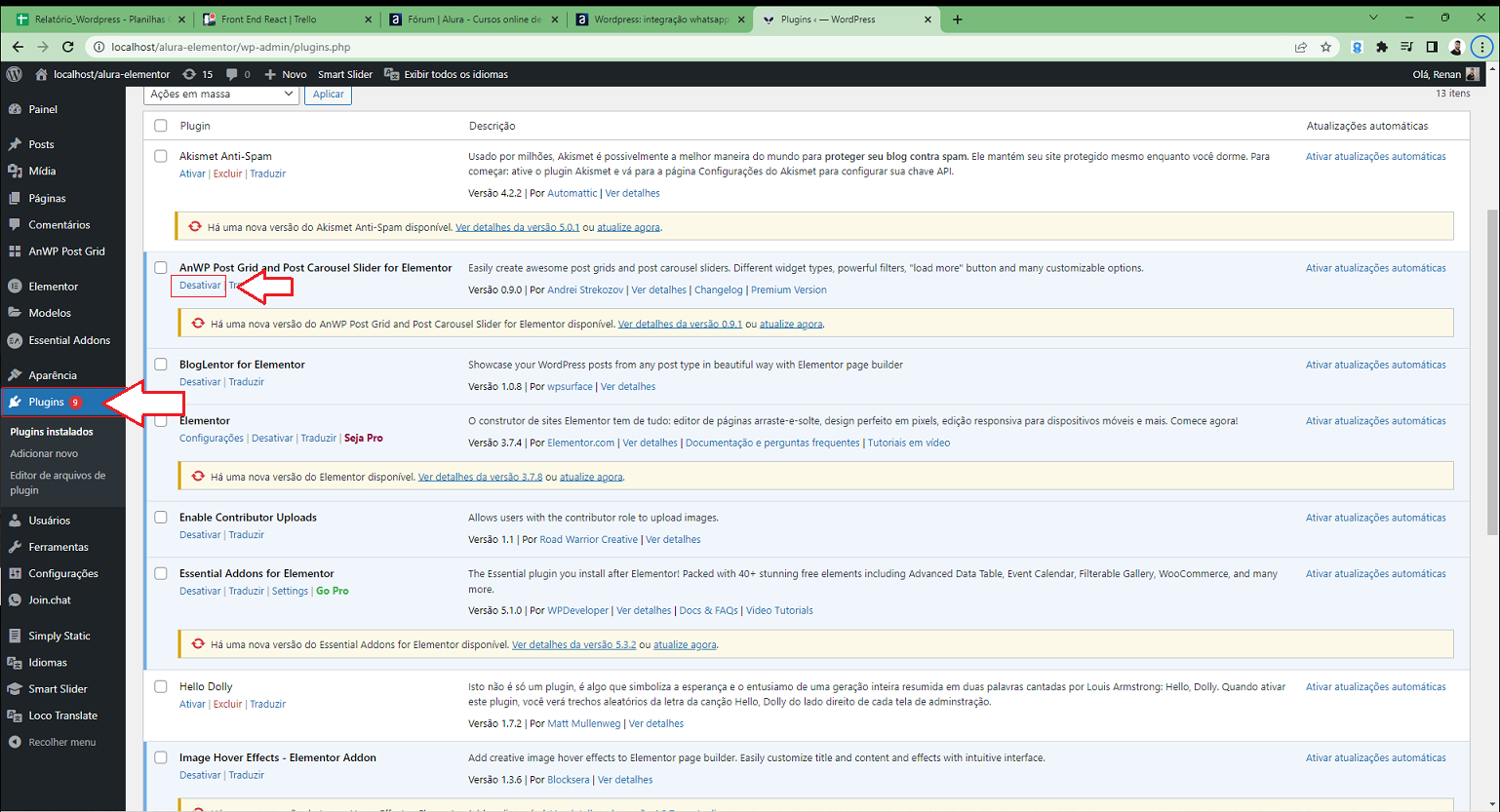Open Exibir todos os idiomas in admin bar
This screenshot has height=812, width=1500.
point(447,74)
